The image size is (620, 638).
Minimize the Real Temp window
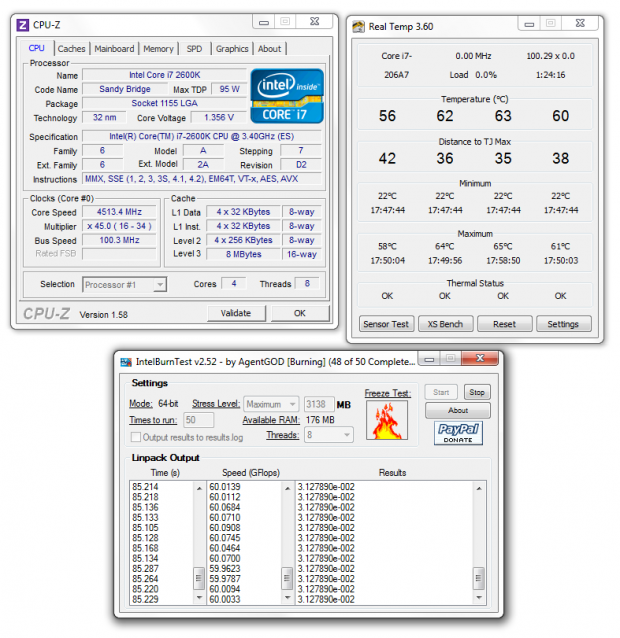click(x=529, y=24)
